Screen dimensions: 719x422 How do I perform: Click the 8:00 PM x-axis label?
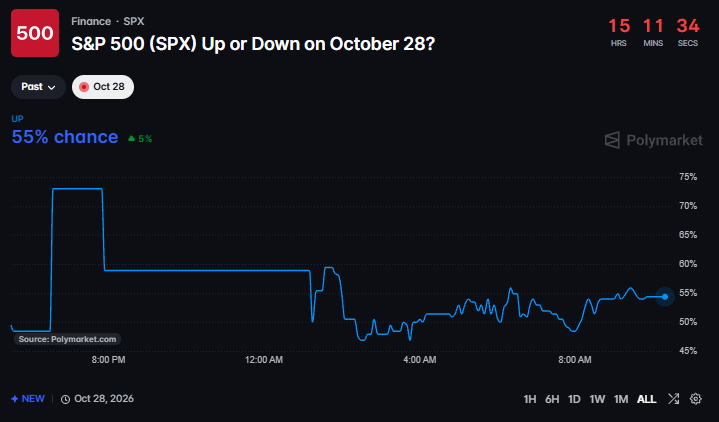pos(108,360)
